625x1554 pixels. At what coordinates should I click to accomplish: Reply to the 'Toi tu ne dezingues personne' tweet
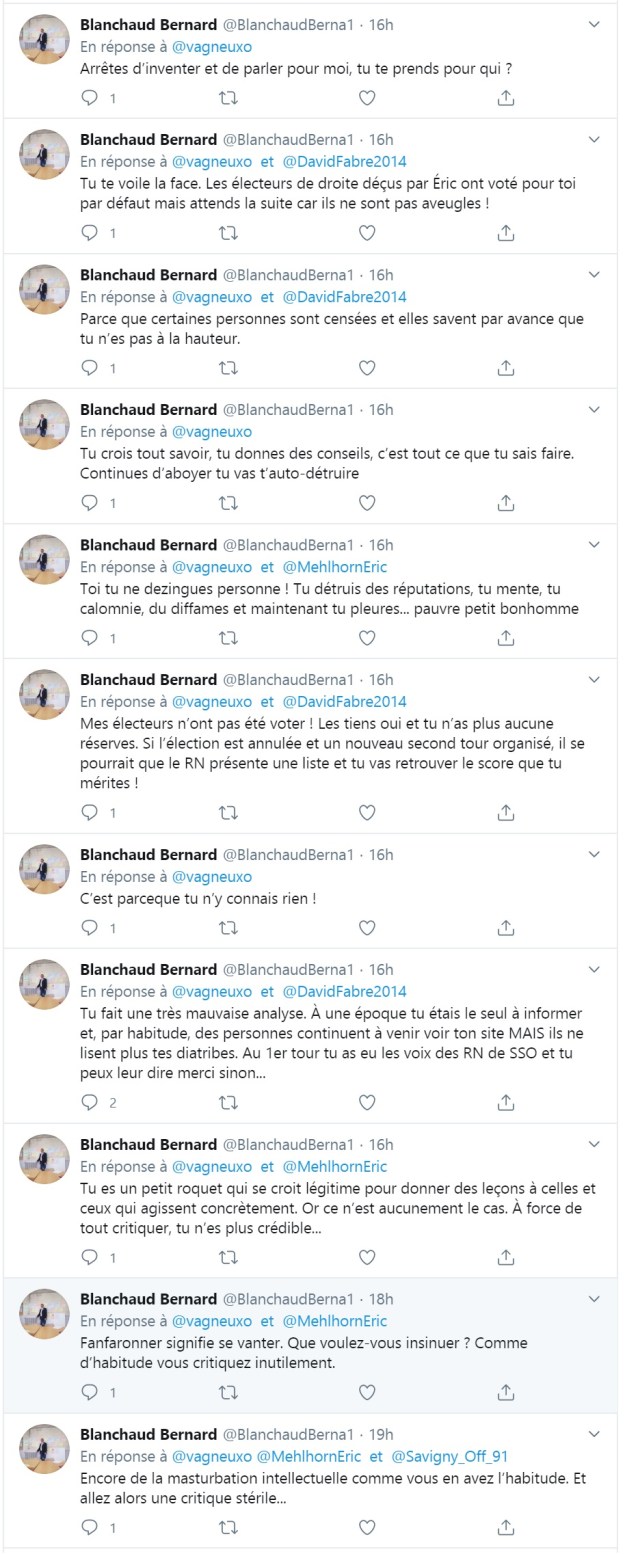(x=90, y=638)
